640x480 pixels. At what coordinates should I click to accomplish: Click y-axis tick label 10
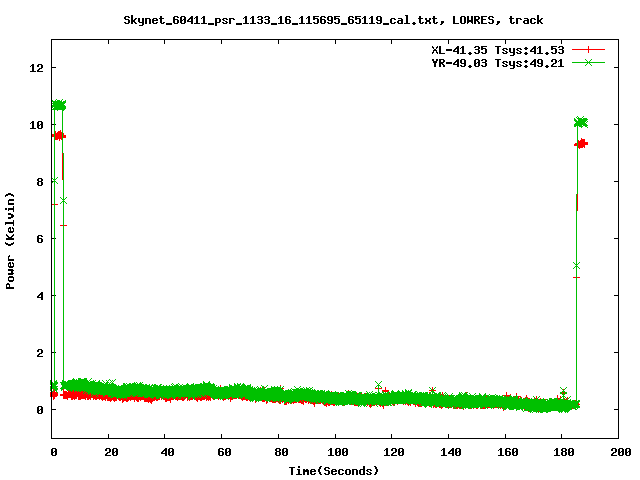[36, 125]
